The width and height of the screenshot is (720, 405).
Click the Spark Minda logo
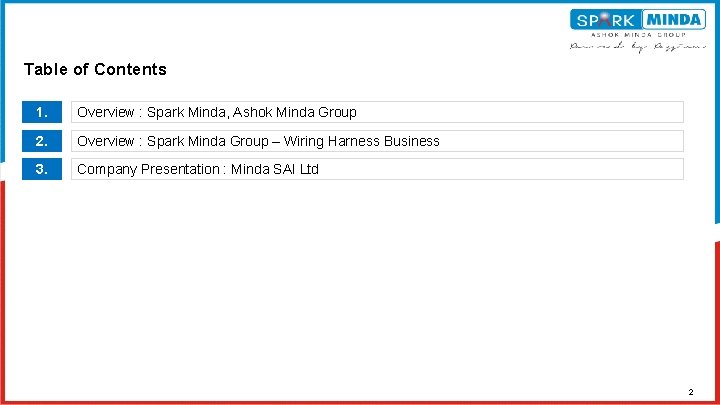(x=638, y=20)
